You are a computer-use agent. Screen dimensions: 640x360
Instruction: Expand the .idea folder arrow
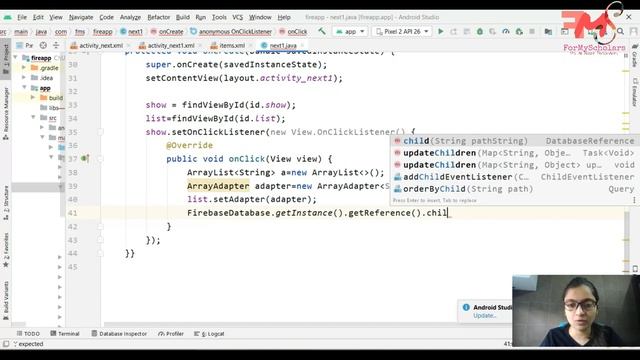click(24, 78)
